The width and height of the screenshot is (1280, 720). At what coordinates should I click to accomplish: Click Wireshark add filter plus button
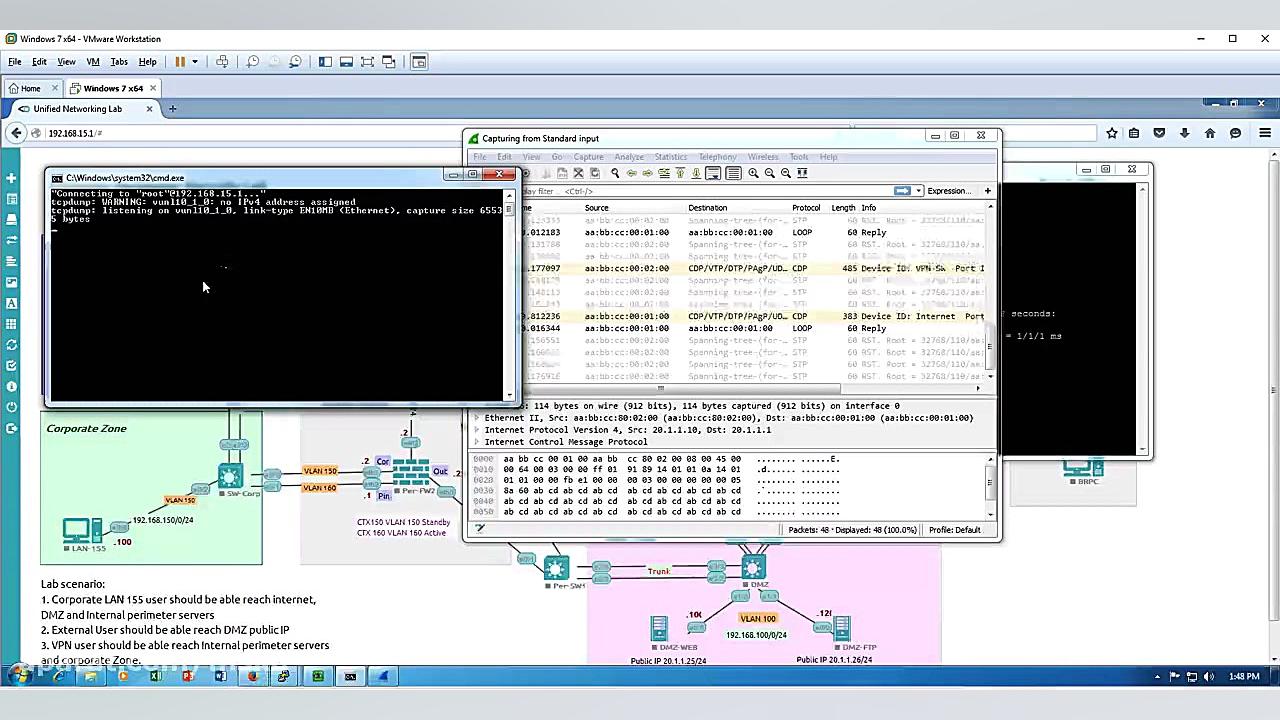(987, 191)
